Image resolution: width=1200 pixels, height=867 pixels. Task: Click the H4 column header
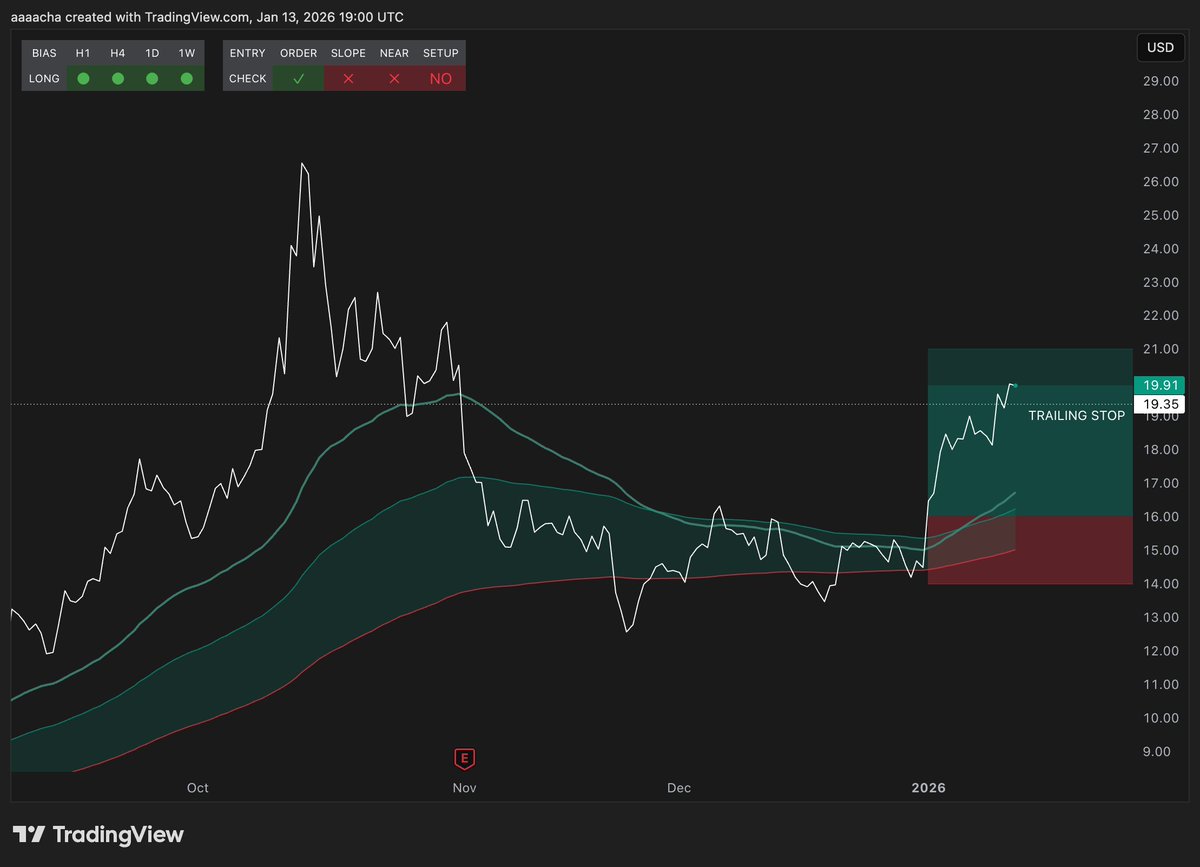pyautogui.click(x=118, y=53)
